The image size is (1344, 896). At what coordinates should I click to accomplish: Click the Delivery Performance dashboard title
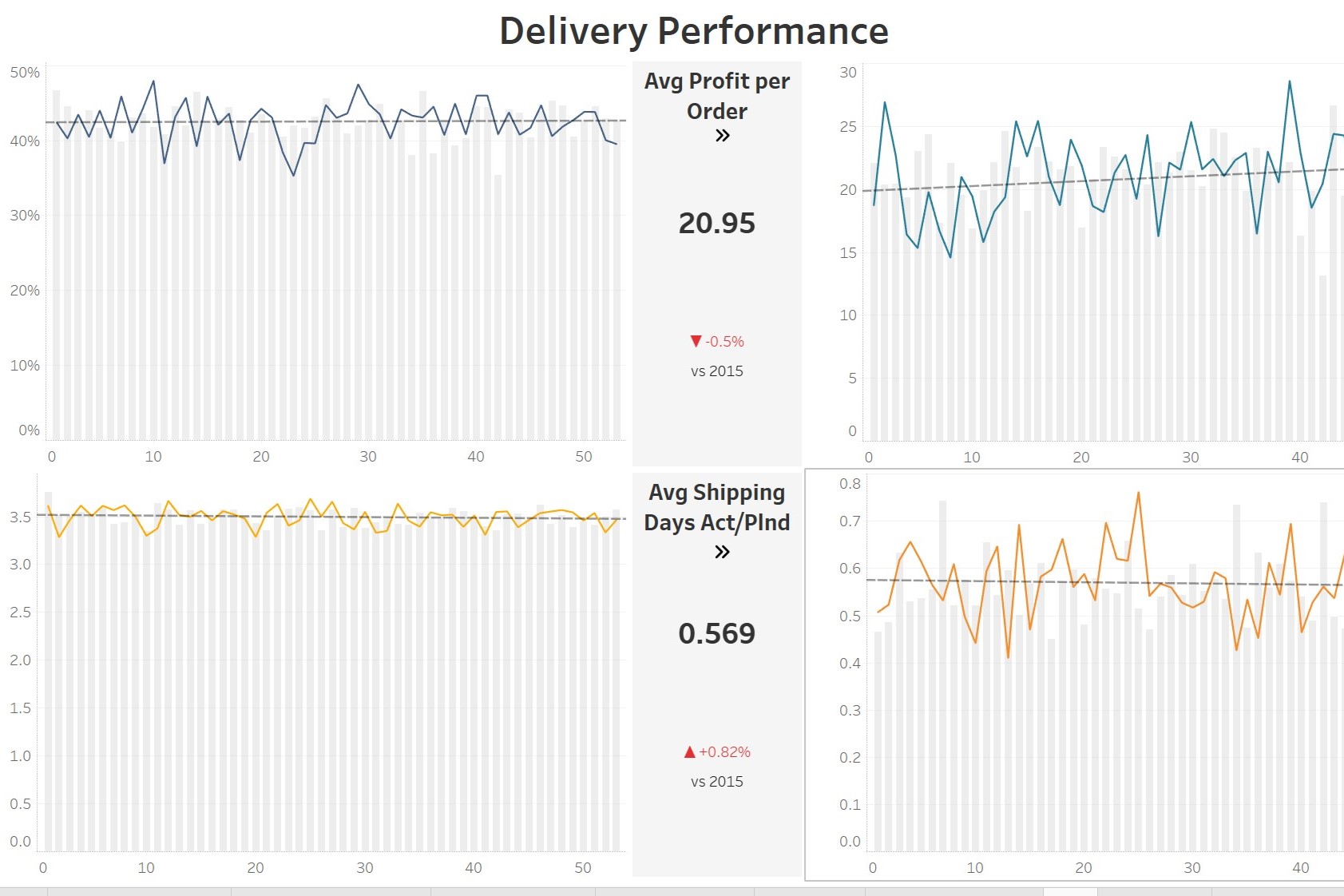694,31
